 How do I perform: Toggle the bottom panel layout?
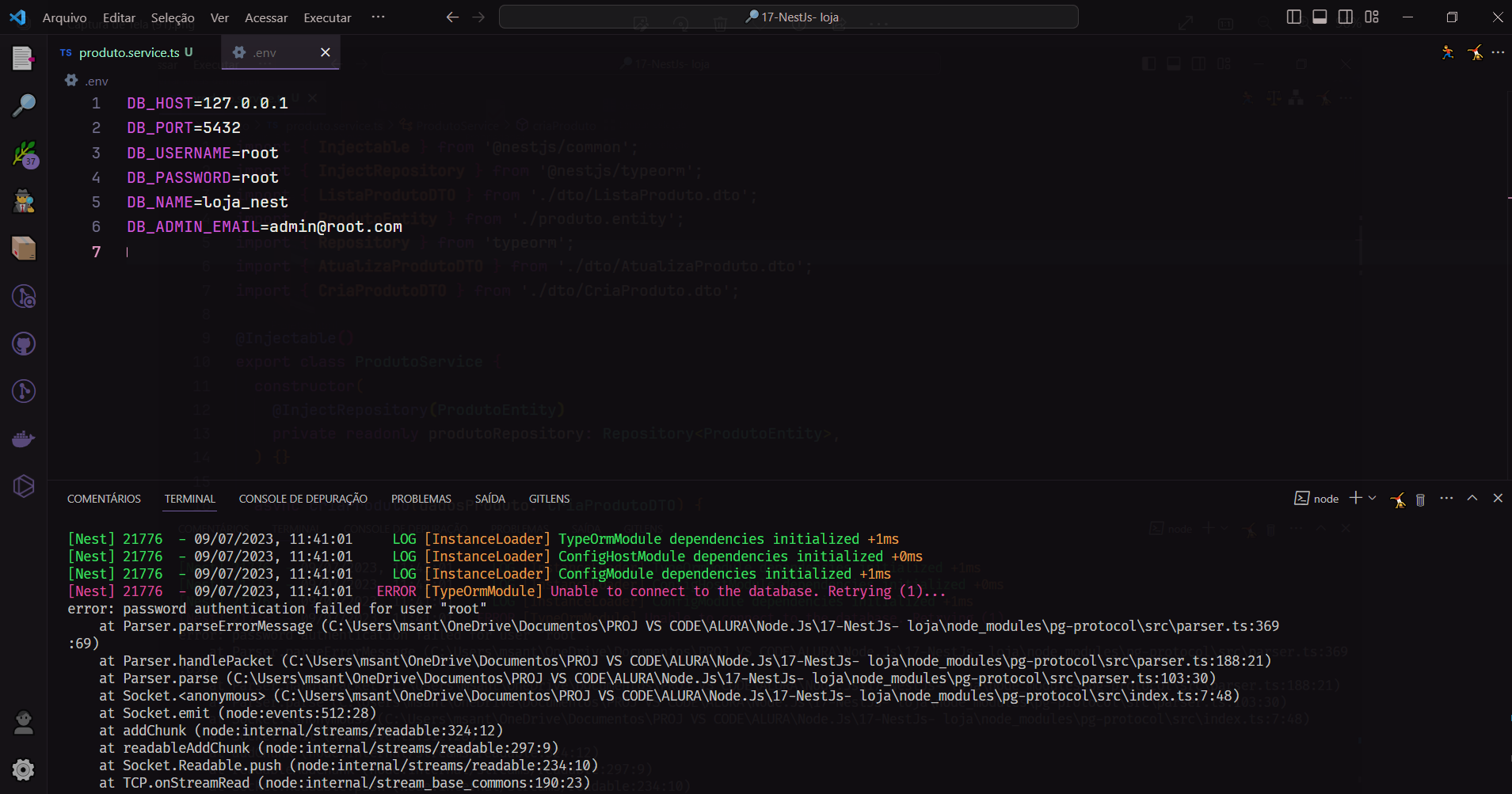[1320, 17]
